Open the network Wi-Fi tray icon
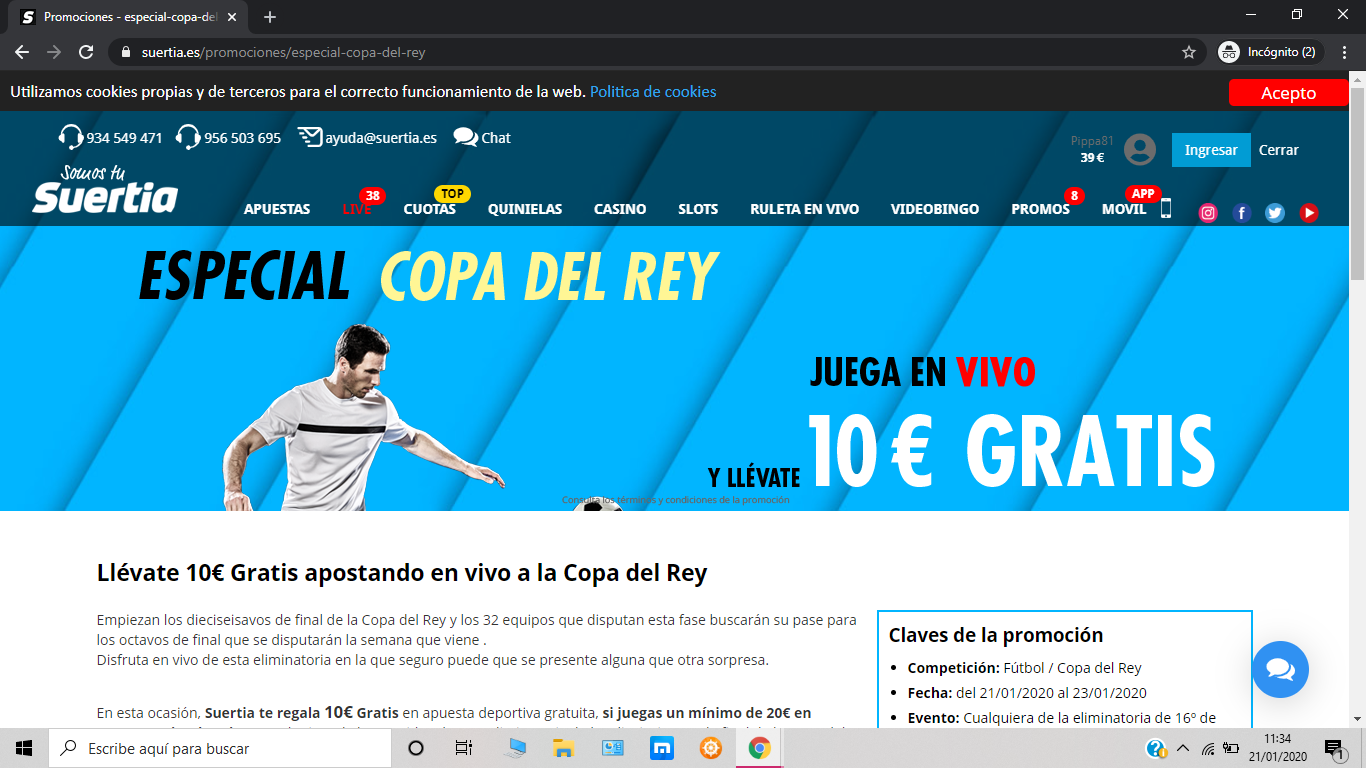Screen dimensions: 1366x768 coord(1207,748)
